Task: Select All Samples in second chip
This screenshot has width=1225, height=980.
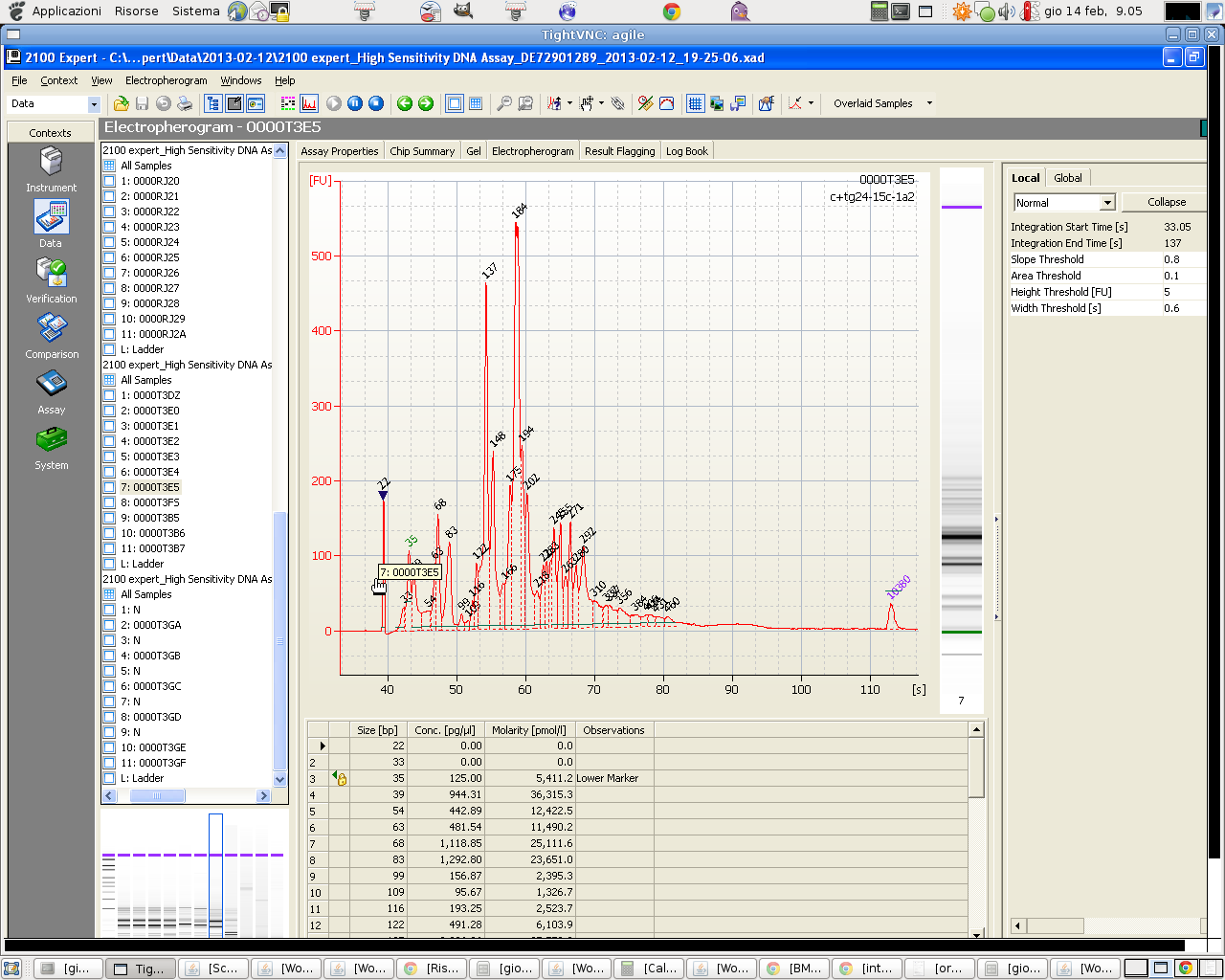Action: [145, 380]
